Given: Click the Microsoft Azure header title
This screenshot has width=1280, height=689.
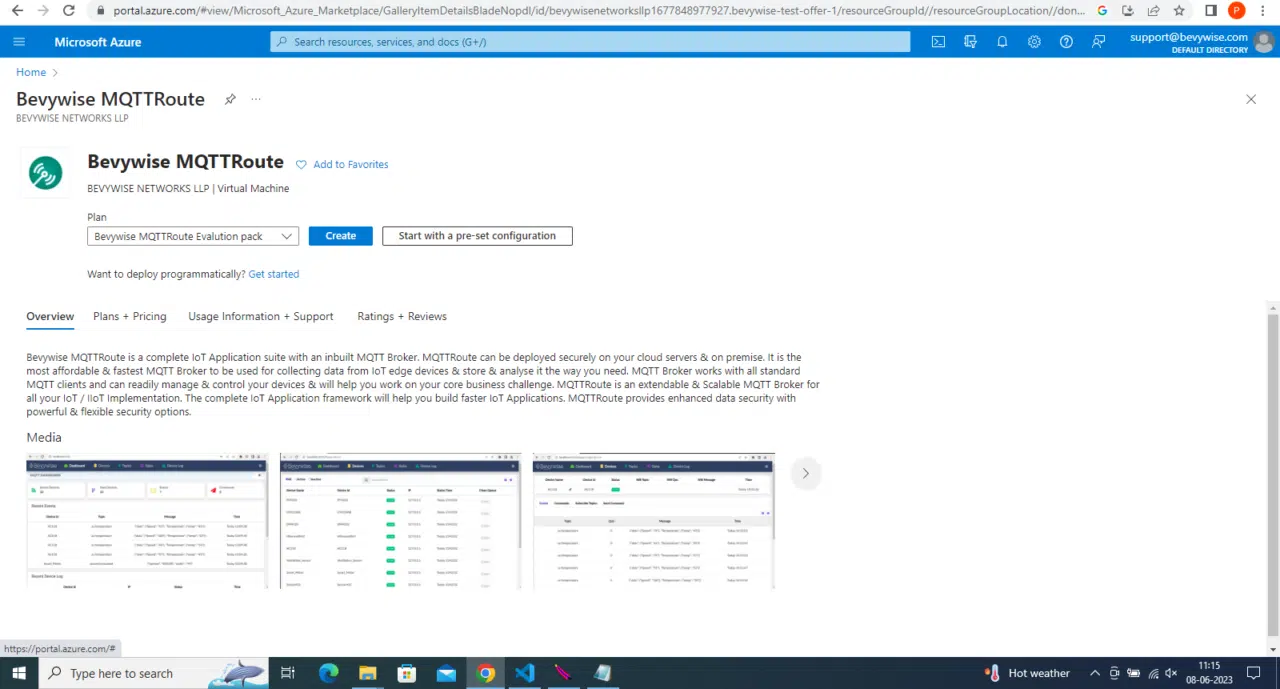Looking at the screenshot, I should [x=98, y=42].
